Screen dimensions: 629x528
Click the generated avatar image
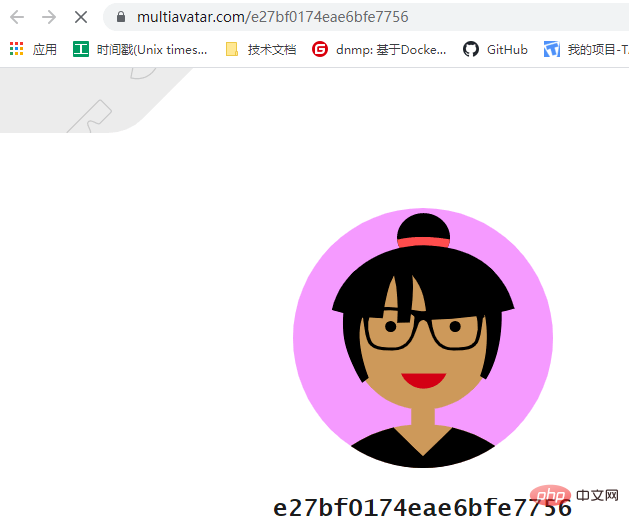(x=423, y=338)
